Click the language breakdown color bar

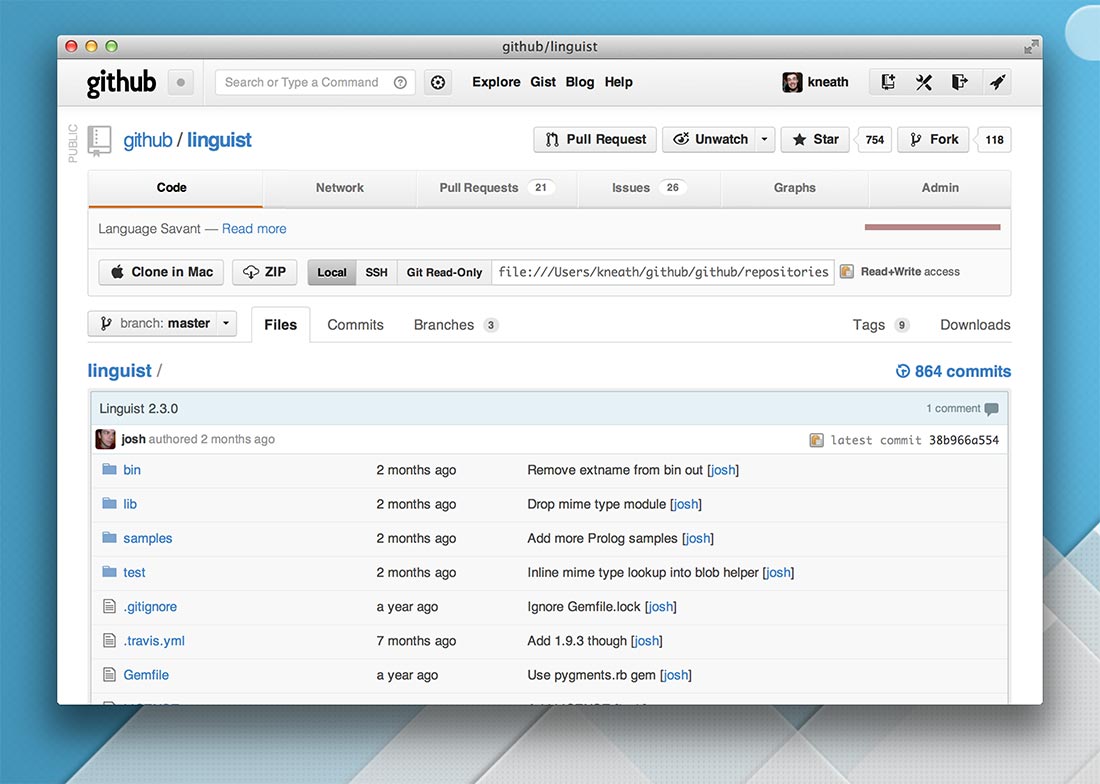[x=932, y=228]
